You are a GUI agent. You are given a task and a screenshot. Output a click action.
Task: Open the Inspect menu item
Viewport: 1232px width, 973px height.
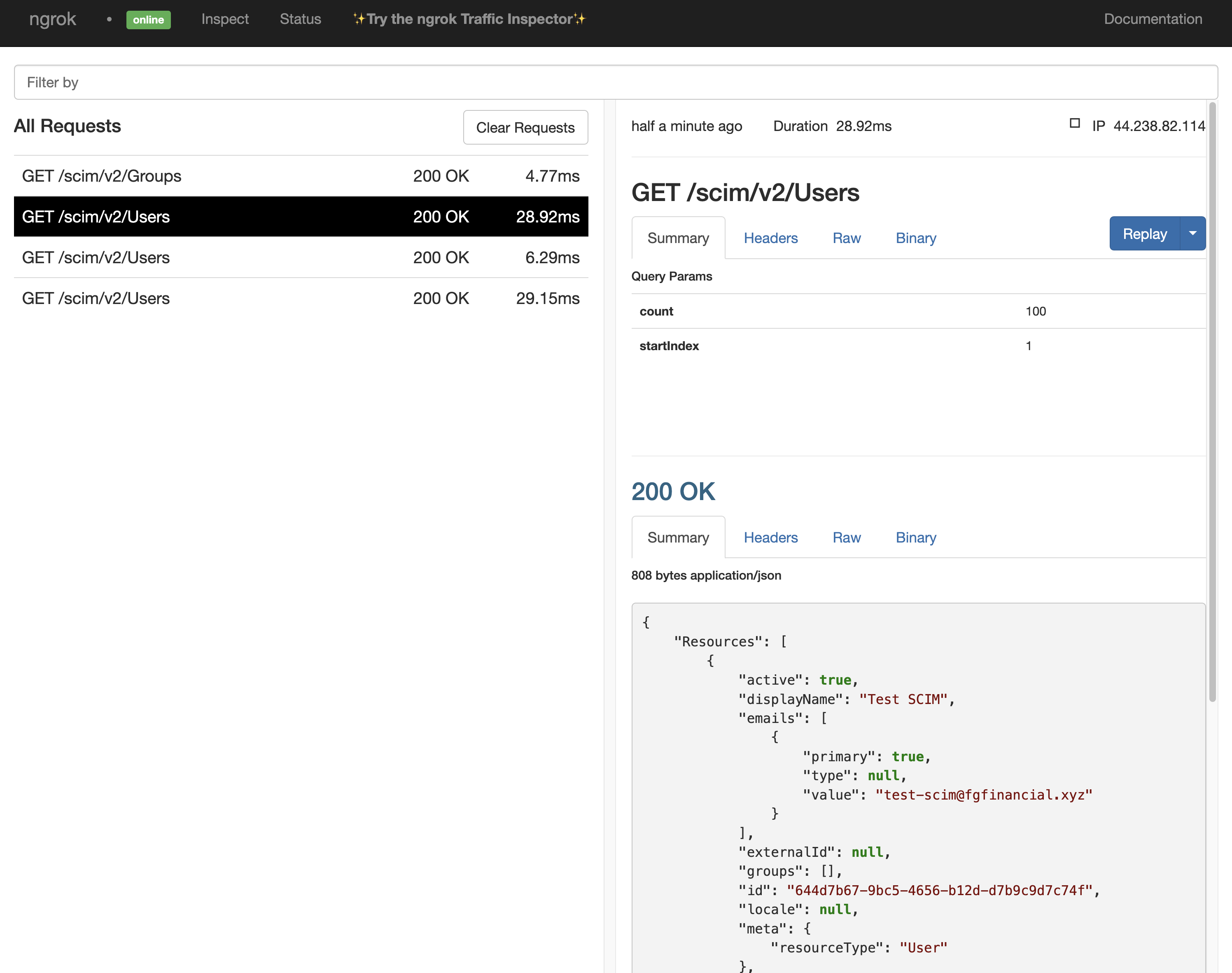coord(225,19)
